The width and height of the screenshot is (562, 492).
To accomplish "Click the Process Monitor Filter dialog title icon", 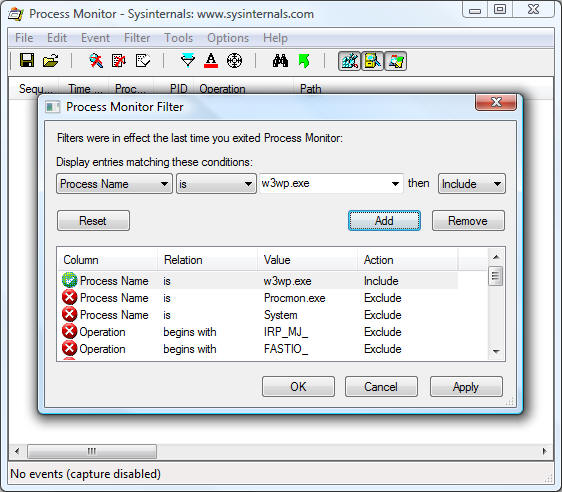I will [x=52, y=107].
